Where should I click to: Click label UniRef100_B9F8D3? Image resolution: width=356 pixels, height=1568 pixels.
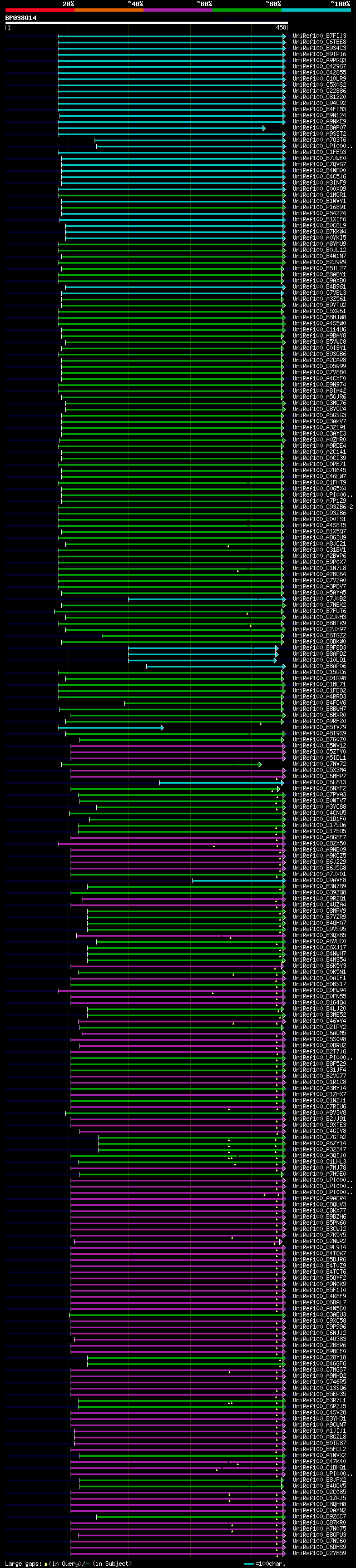(x=319, y=647)
